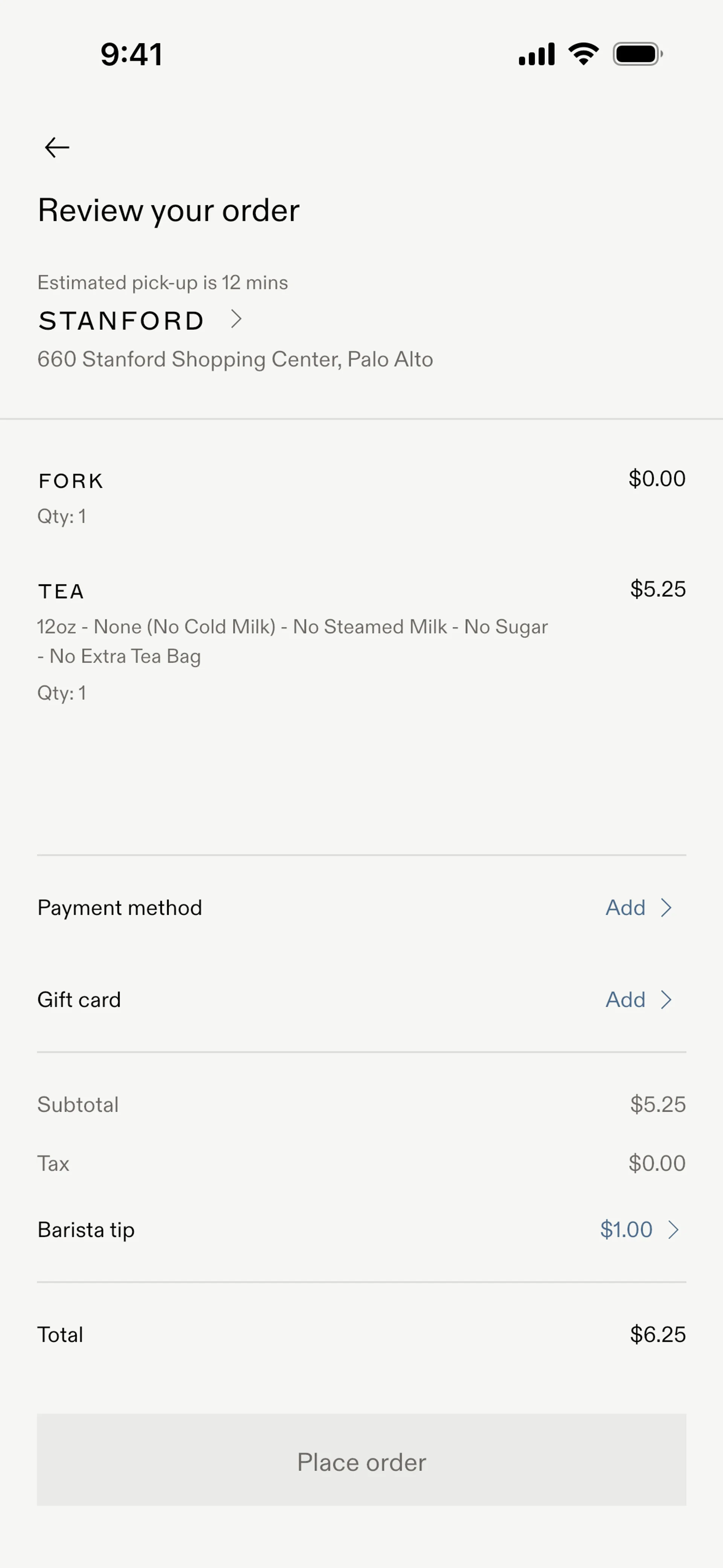Open the Stanford location chevron
Image resolution: width=723 pixels, height=1568 pixels.
point(237,319)
